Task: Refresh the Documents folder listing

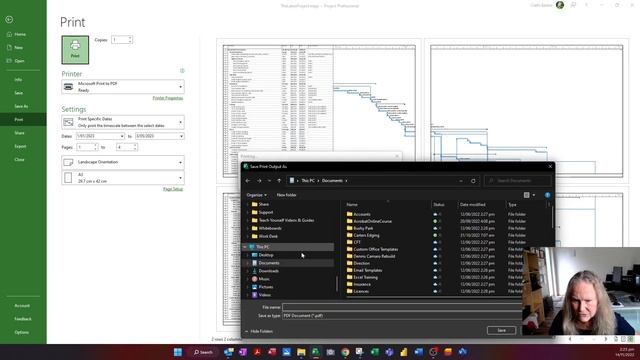Action: 473,180
